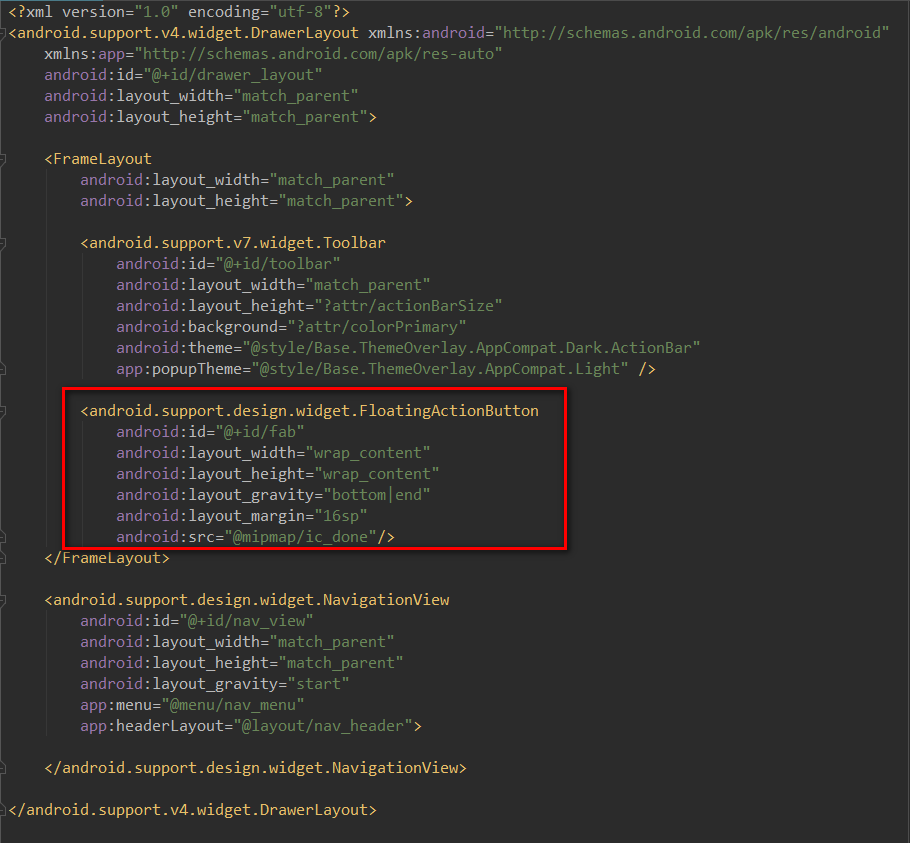Click the closing </android.support.design.widget.NavigationView> tag
This screenshot has width=910, height=843.
pyautogui.click(x=255, y=768)
